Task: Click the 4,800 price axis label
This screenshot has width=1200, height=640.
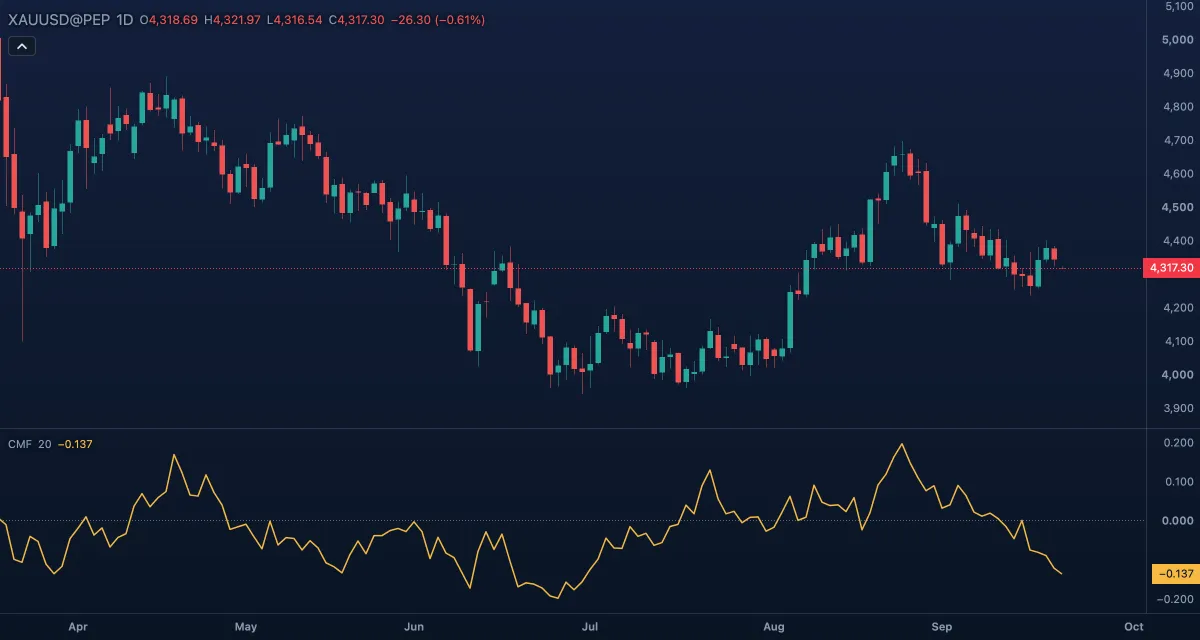Action: pyautogui.click(x=1179, y=107)
